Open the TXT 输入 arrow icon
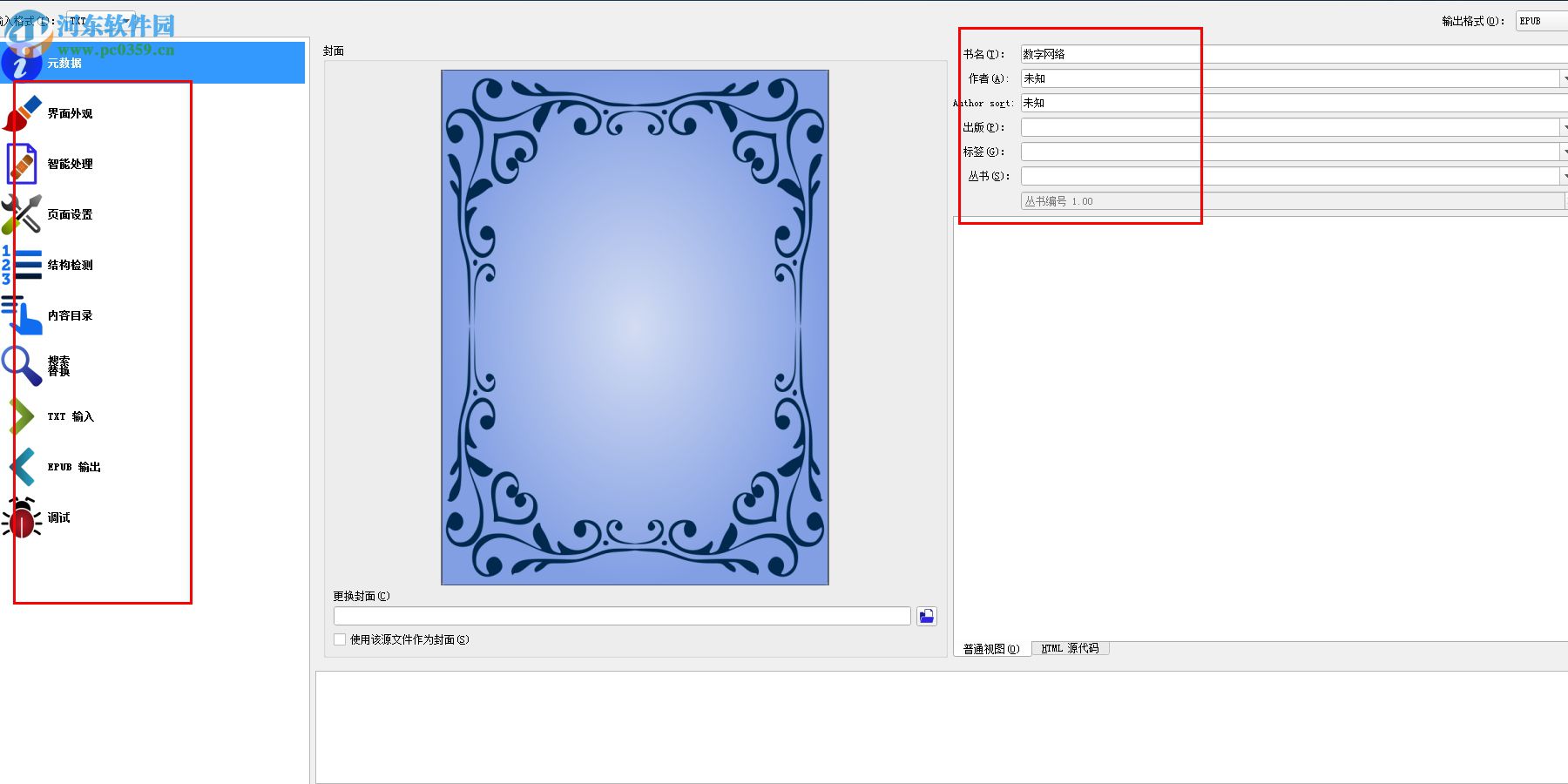Screen dimensions: 1568x784 pos(22,416)
